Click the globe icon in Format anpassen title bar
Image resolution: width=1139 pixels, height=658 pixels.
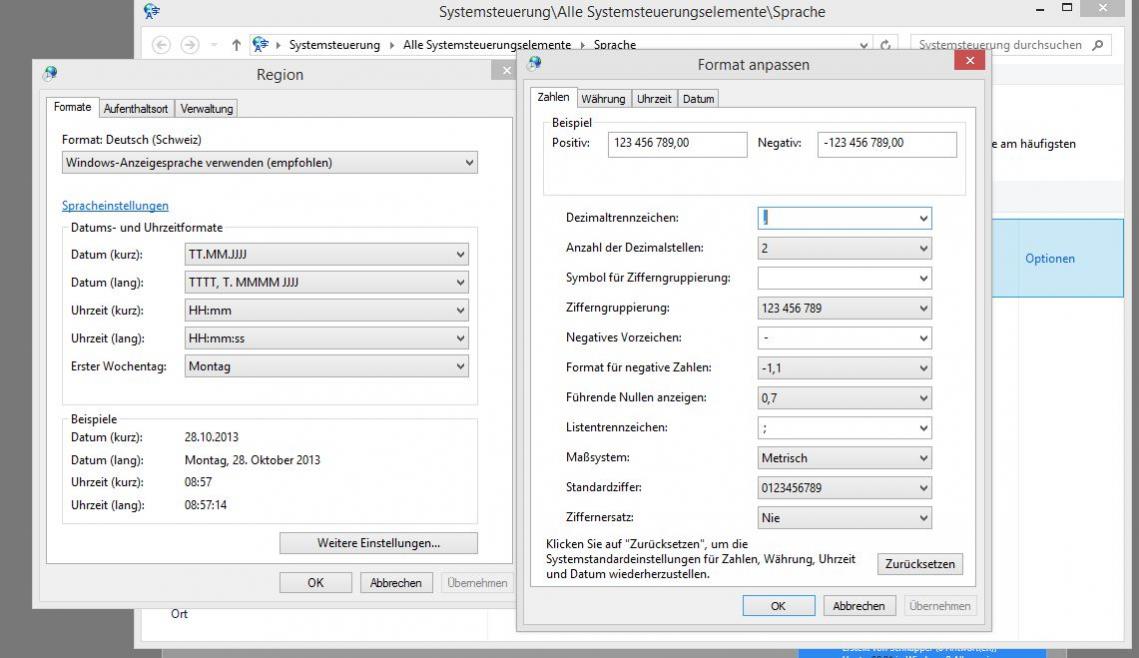point(535,64)
